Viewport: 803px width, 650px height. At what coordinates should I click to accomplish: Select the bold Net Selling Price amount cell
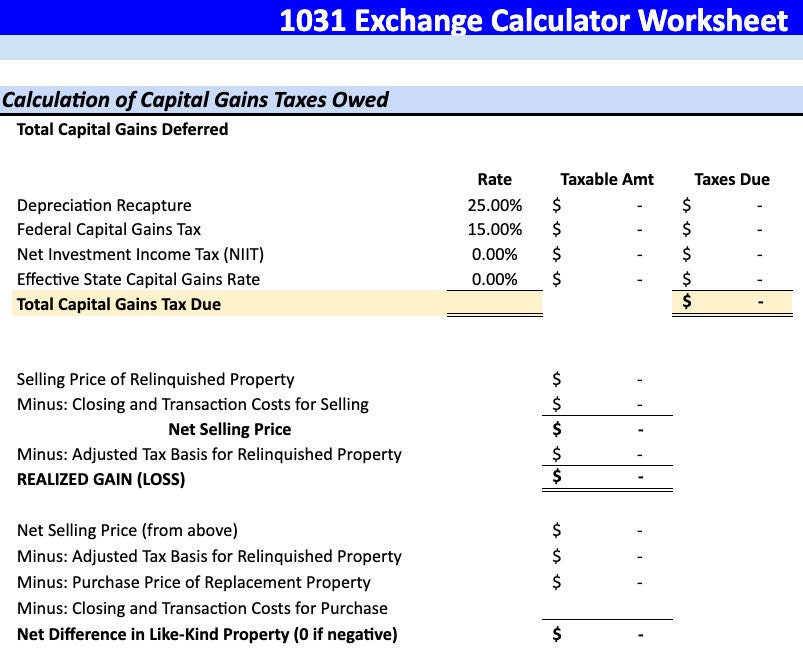tap(607, 429)
